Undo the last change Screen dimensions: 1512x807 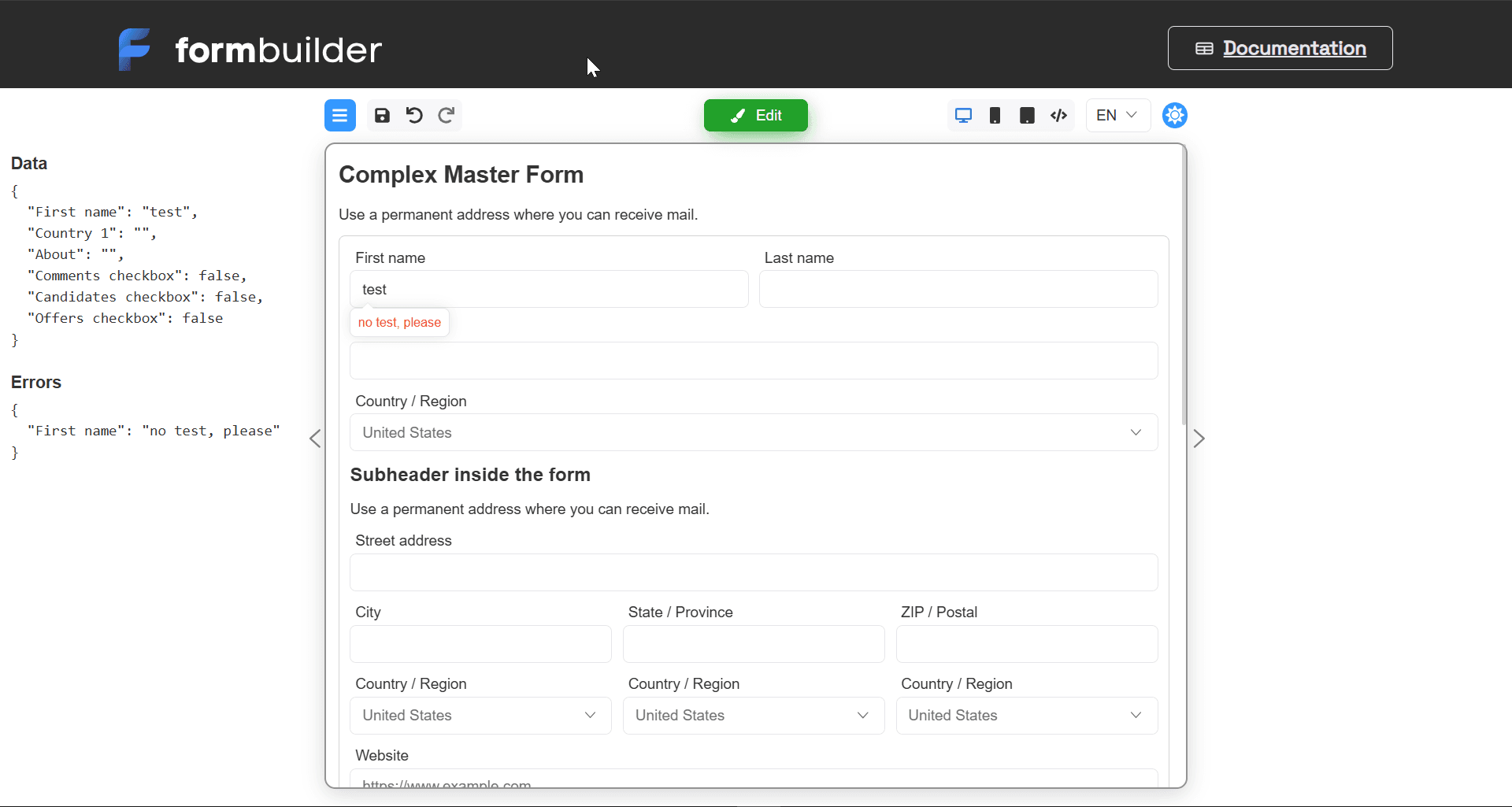point(414,116)
